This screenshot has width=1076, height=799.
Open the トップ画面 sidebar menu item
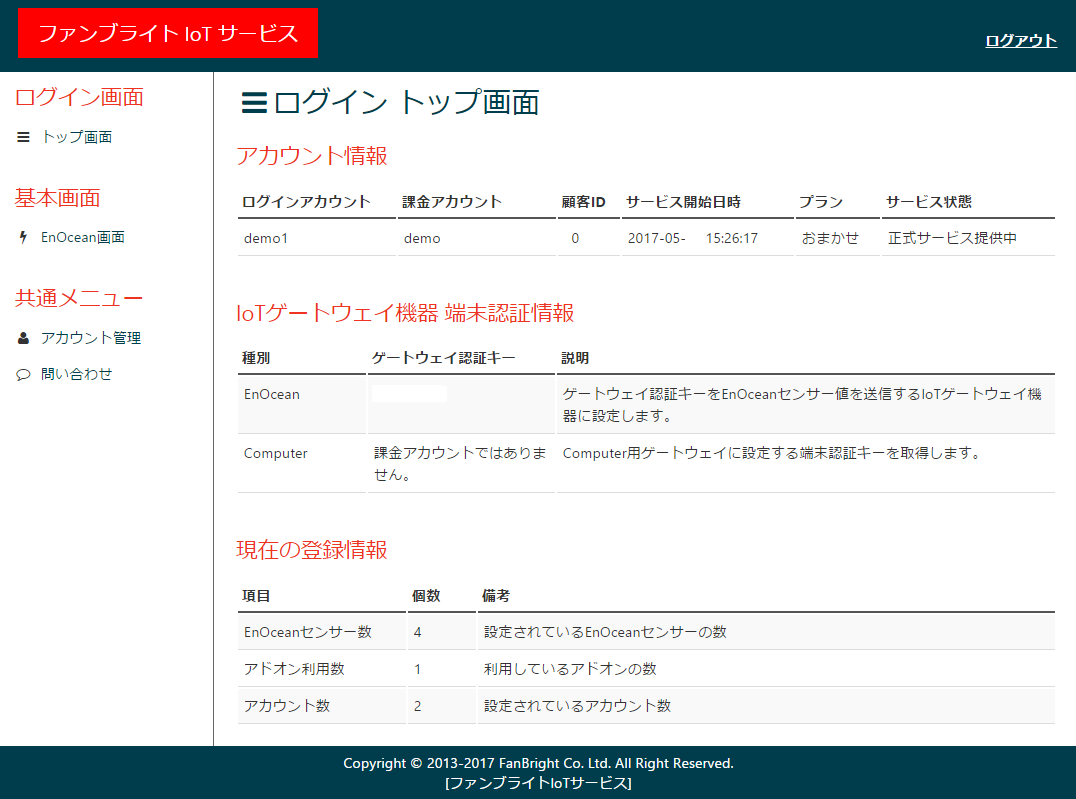pyautogui.click(x=77, y=137)
